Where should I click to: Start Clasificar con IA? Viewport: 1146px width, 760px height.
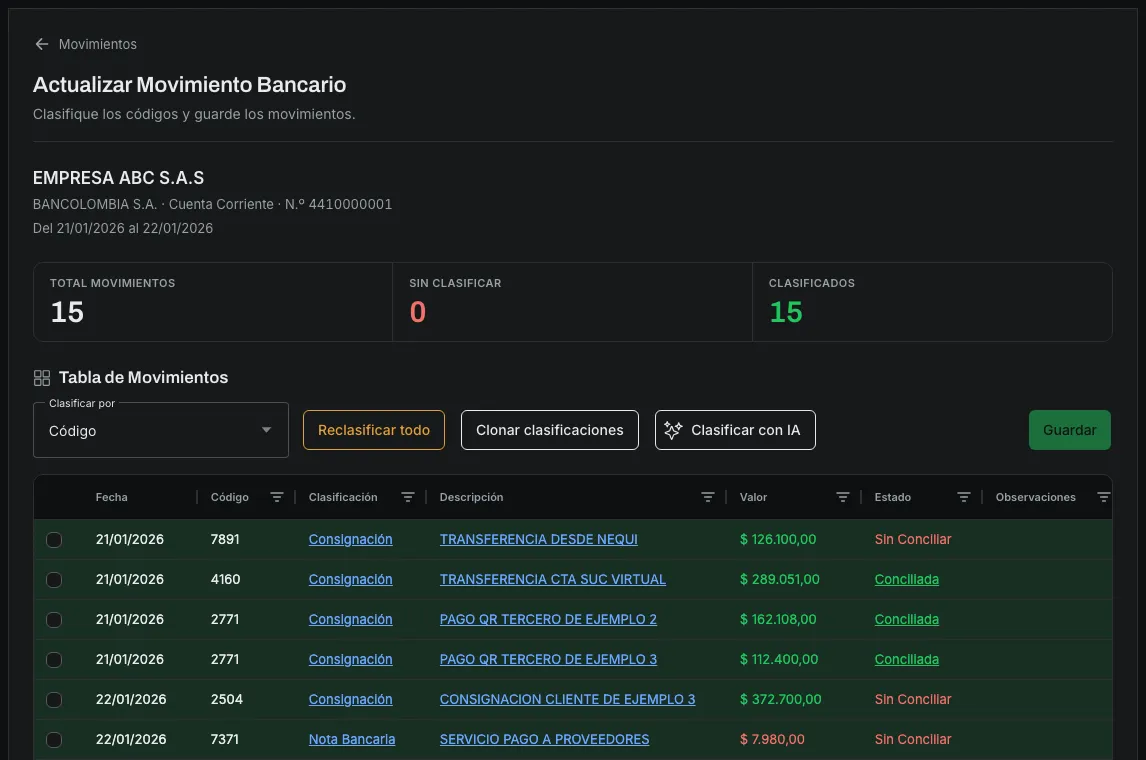(x=735, y=430)
